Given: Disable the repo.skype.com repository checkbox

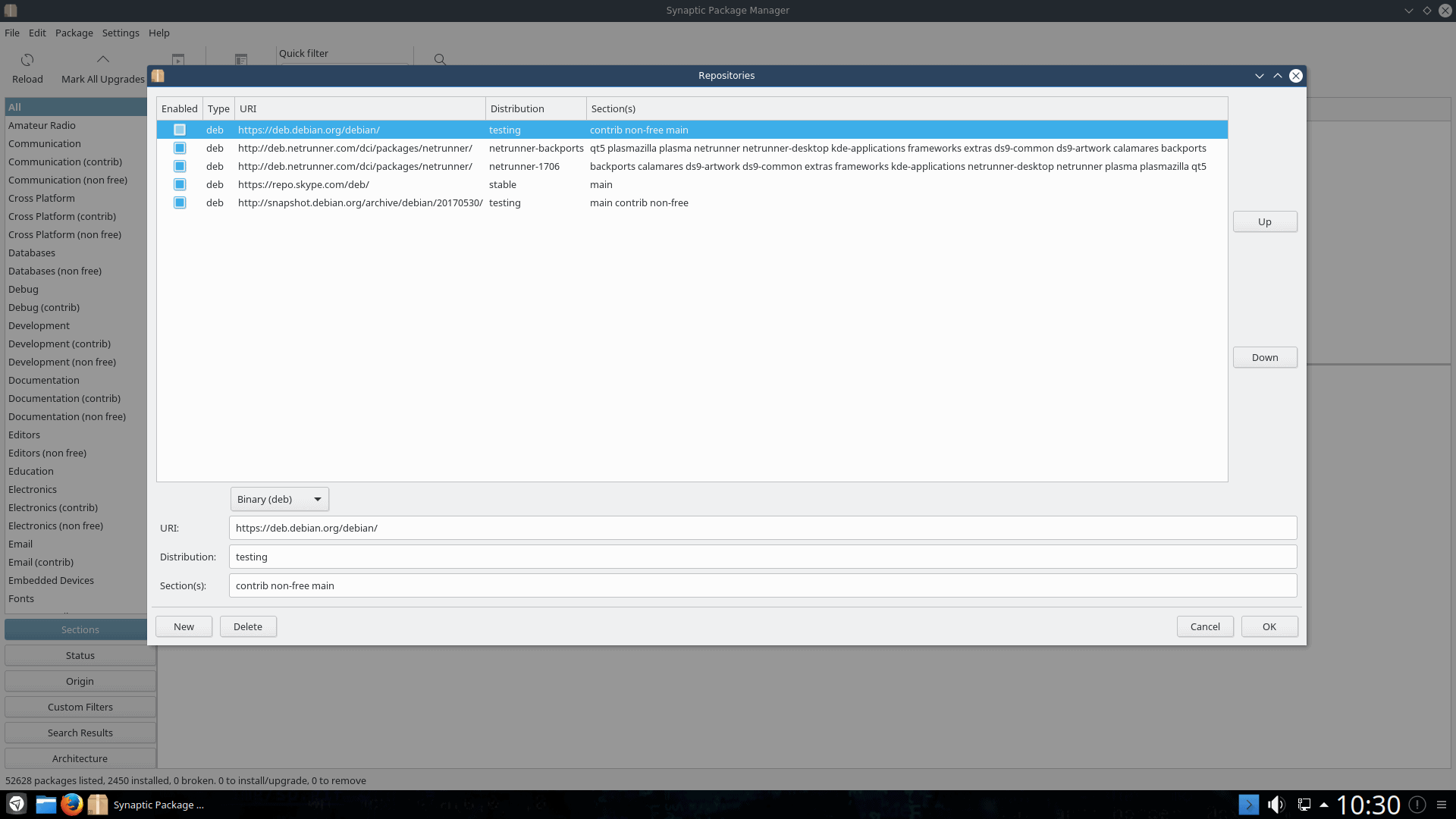Looking at the screenshot, I should 180,184.
